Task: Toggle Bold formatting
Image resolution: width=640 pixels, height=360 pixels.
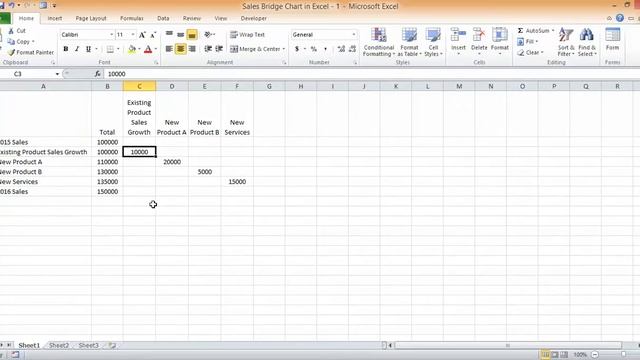Action: tap(66, 49)
